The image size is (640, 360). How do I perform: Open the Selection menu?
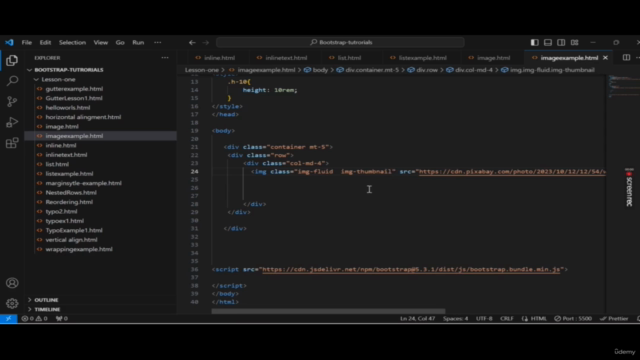pyautogui.click(x=72, y=42)
